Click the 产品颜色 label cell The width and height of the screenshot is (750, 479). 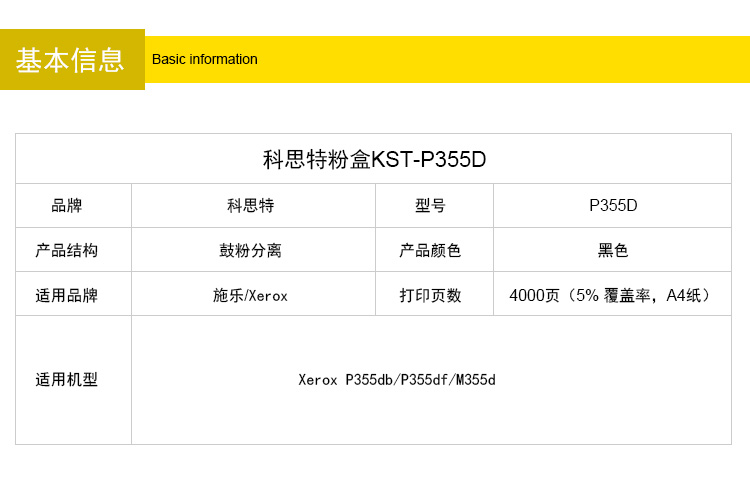tap(431, 250)
